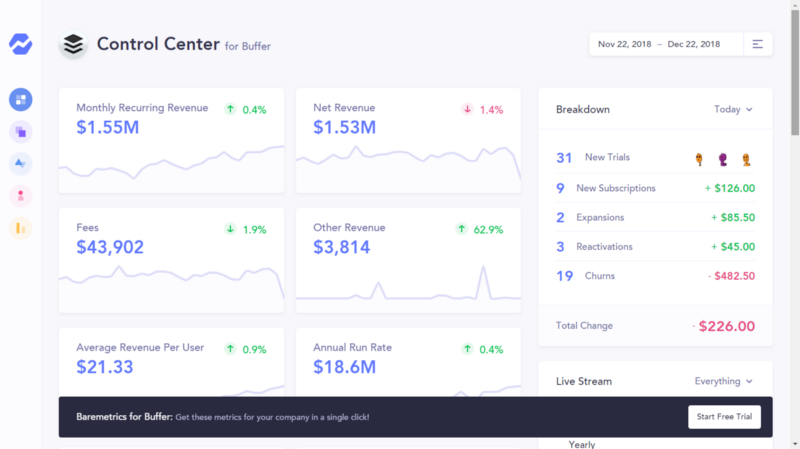This screenshot has height=449, width=800.
Task: Click the + $126.00 new subscriptions amount
Action: point(730,188)
